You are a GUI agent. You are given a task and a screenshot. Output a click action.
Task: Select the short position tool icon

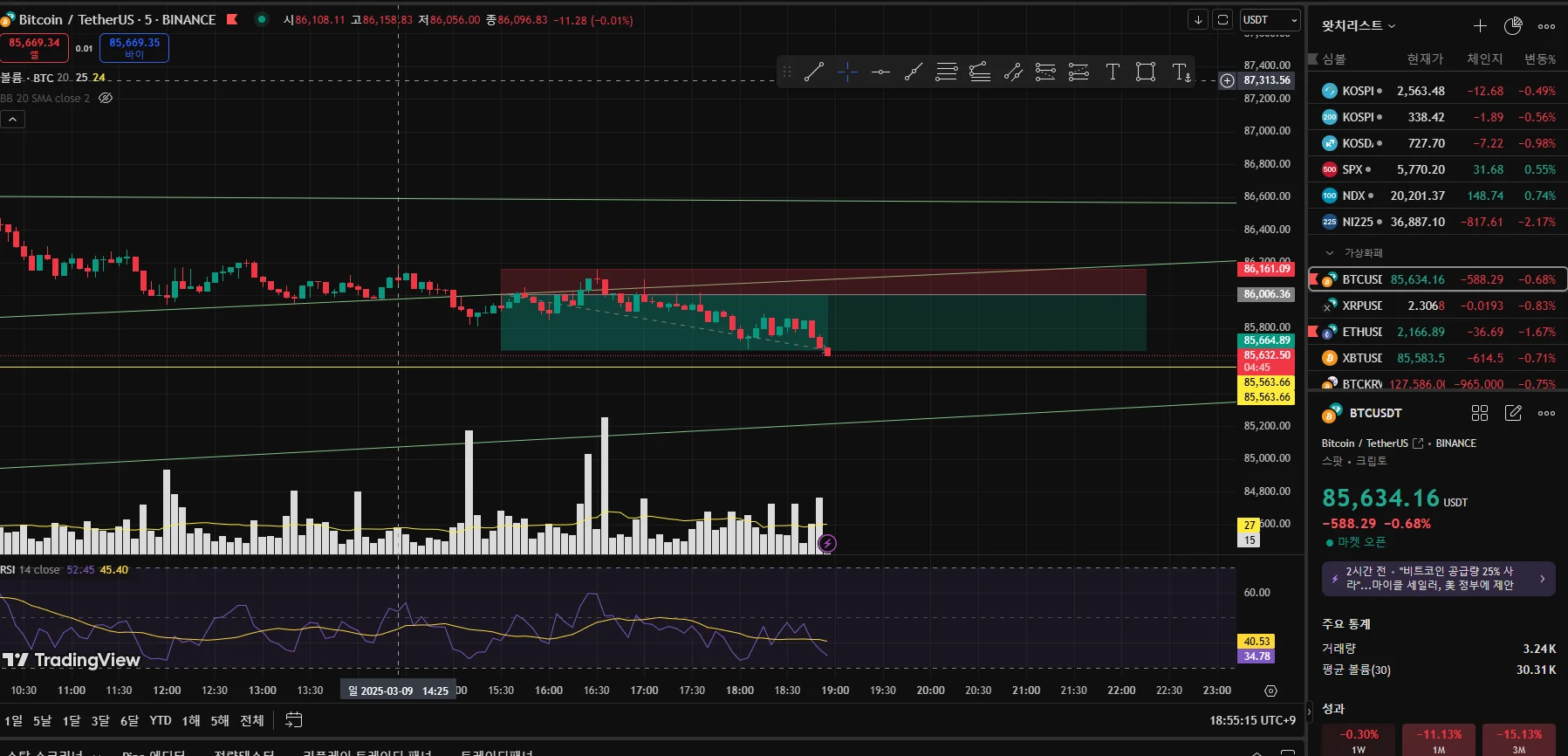click(1078, 72)
